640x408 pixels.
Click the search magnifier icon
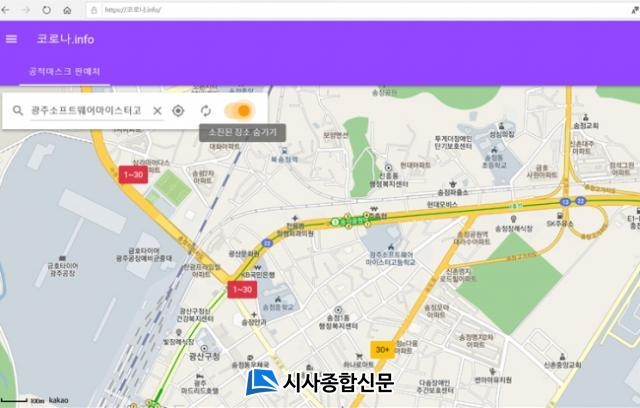[17, 110]
